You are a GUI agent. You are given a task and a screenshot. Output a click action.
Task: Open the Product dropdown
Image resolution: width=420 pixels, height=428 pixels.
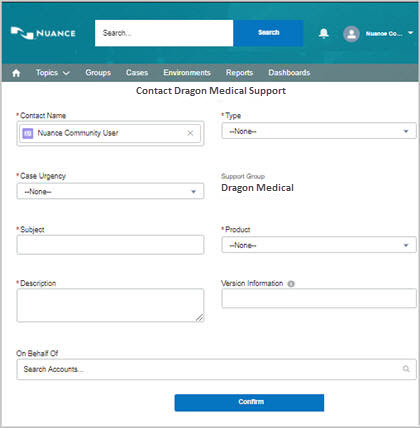[319, 245]
